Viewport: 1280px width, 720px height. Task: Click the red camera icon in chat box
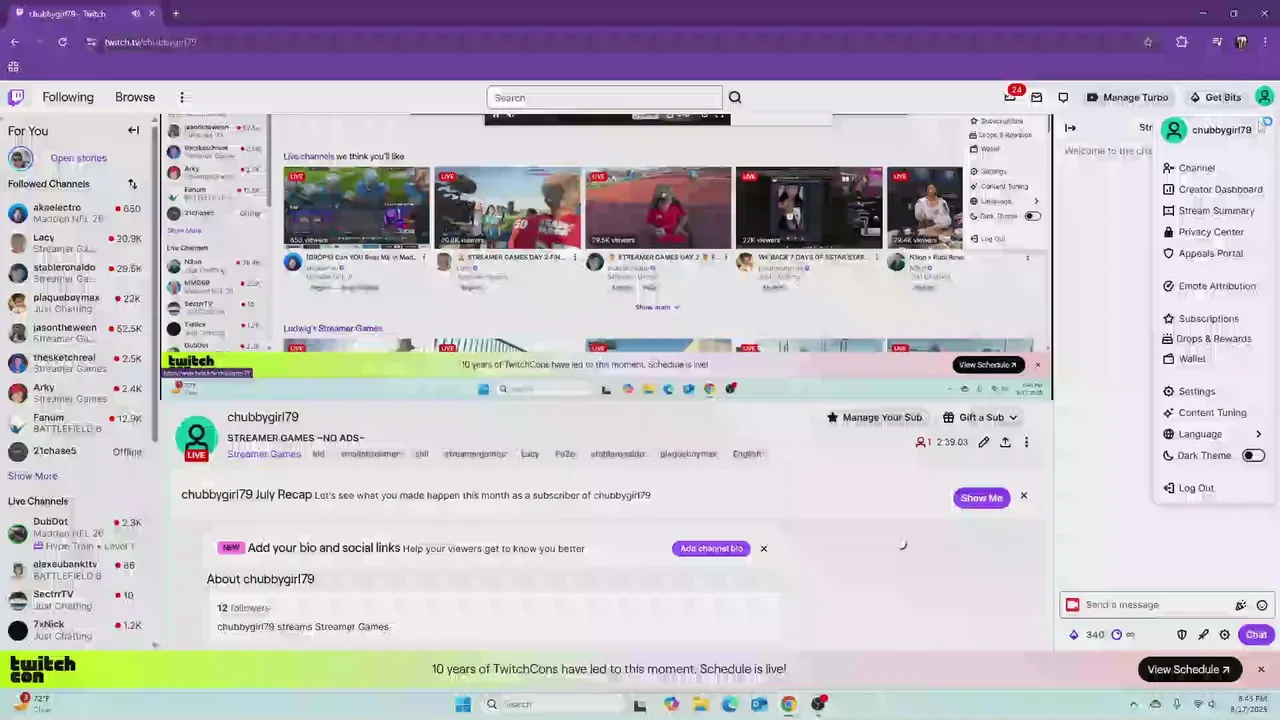point(1073,605)
